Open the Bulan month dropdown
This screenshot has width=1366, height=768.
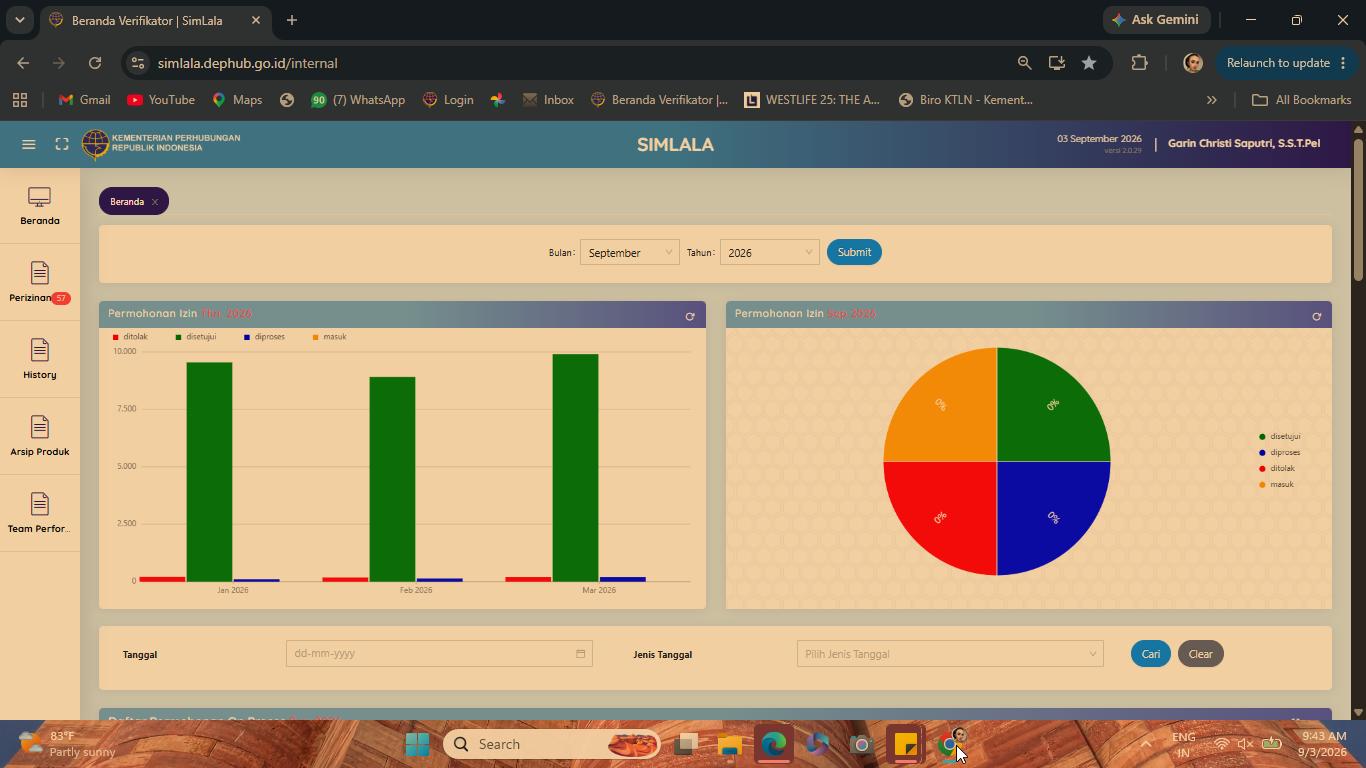[630, 253]
